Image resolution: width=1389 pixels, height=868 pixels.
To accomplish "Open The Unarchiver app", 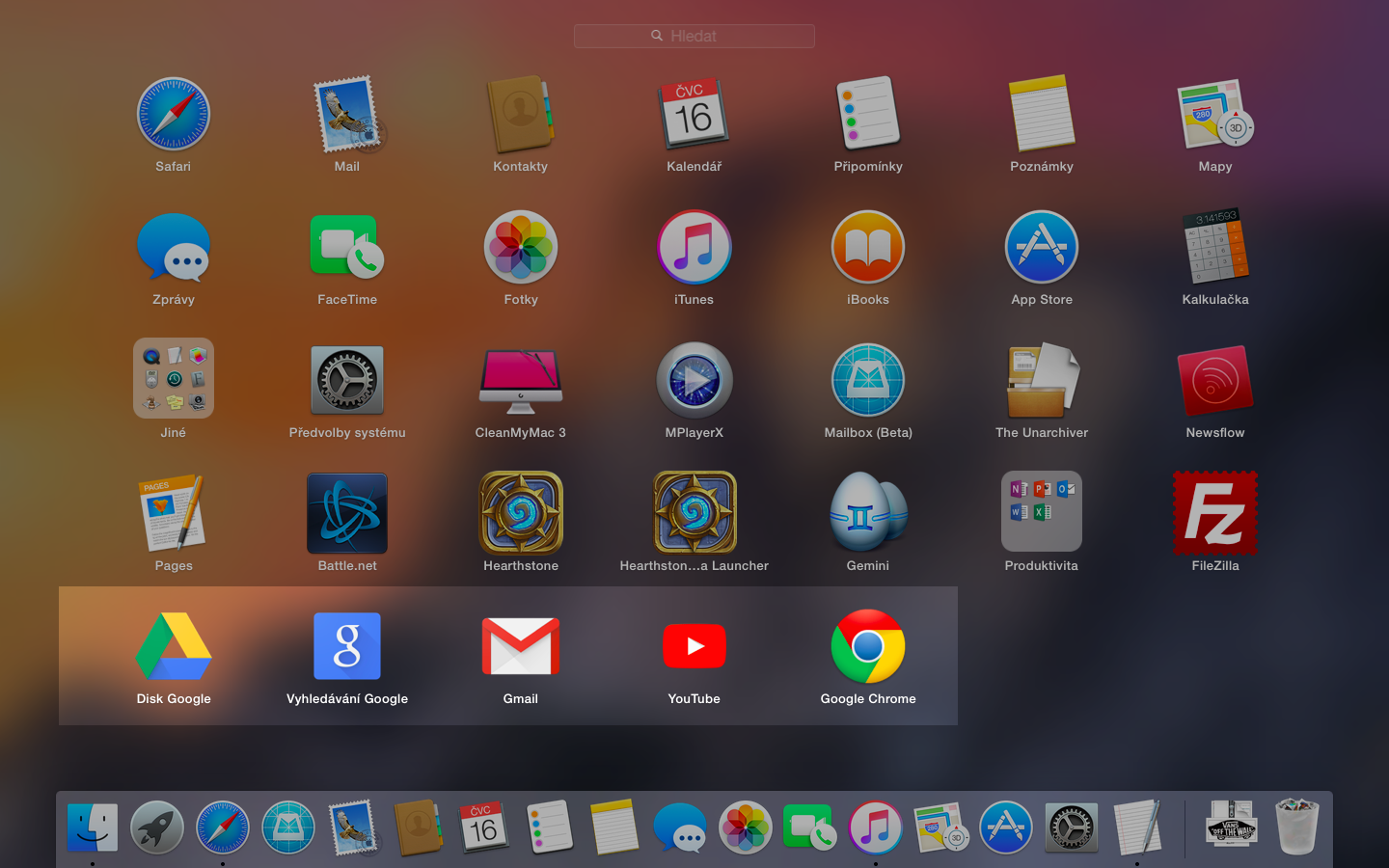I will coord(1042,380).
